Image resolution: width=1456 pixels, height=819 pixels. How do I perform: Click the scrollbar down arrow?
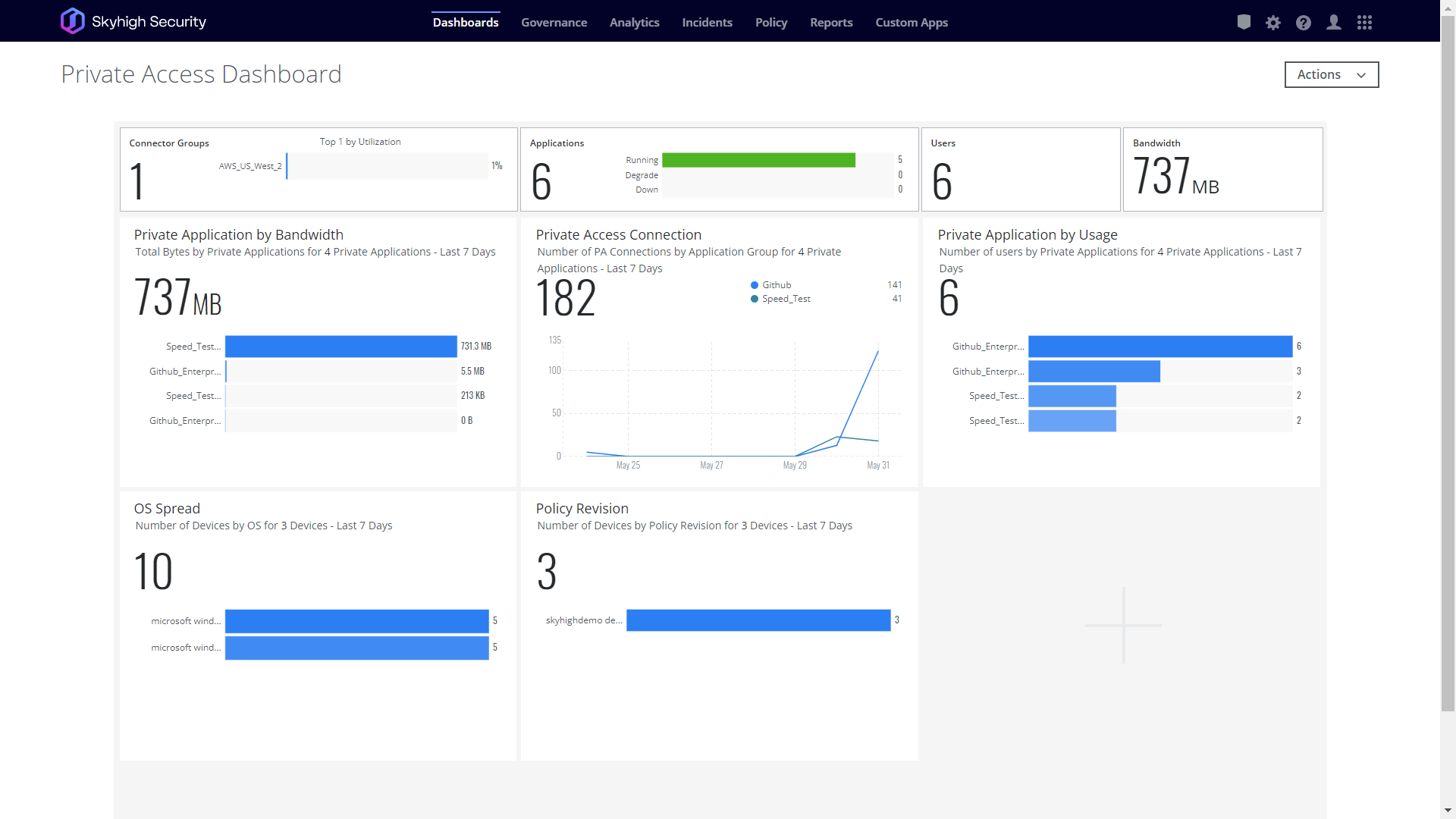pos(1448,810)
